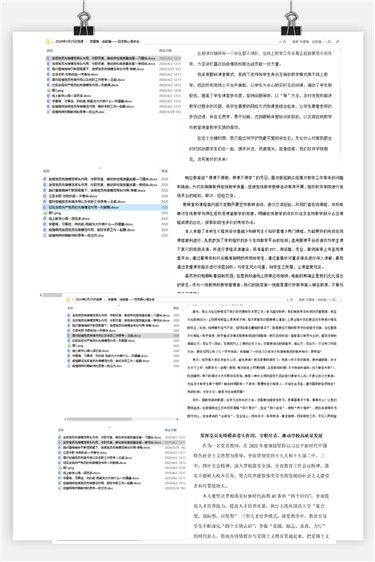Select png file icon in second file list
This screenshot has height=562, width=375.
point(45,213)
